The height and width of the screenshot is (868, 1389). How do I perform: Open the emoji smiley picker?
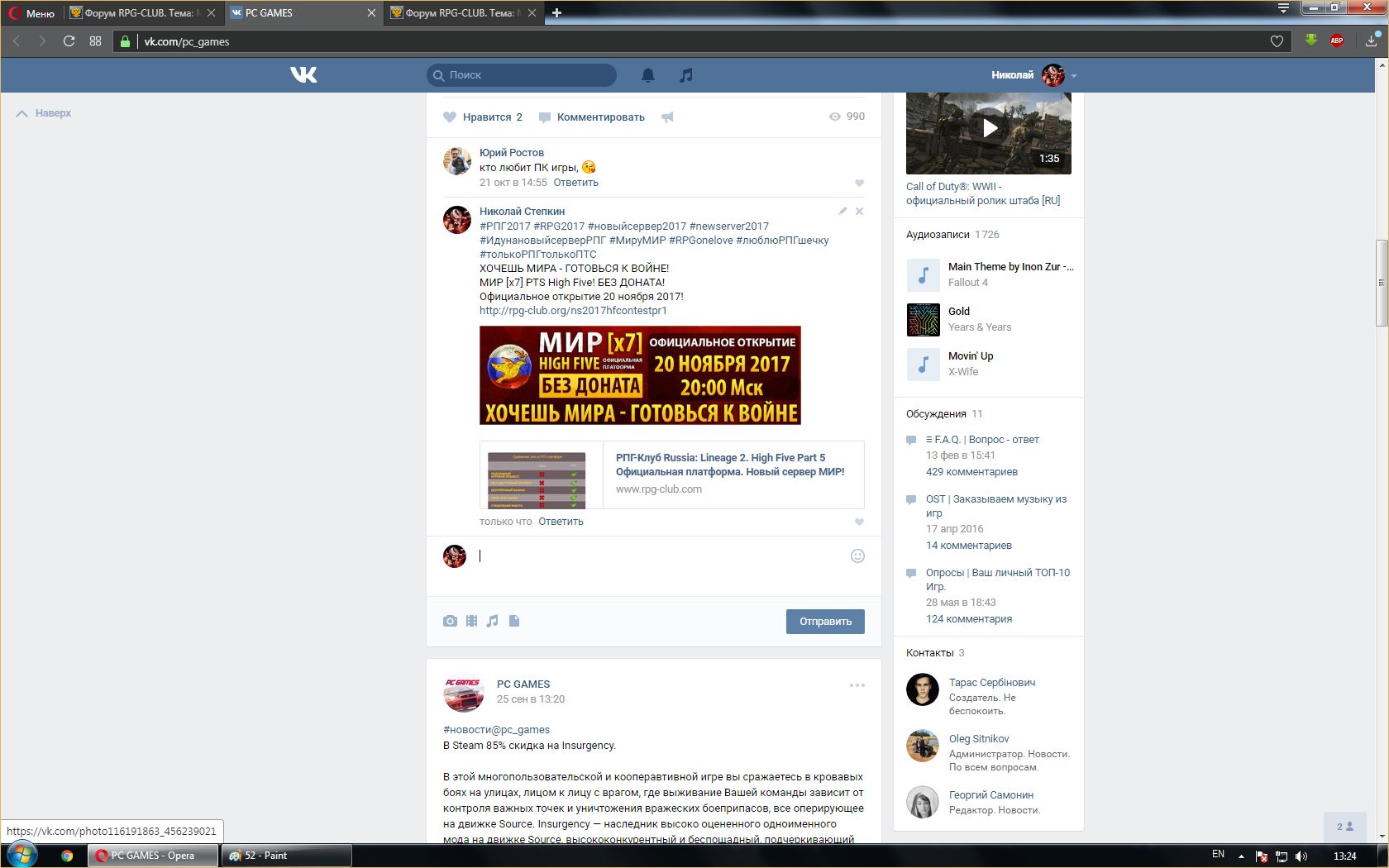click(x=857, y=556)
